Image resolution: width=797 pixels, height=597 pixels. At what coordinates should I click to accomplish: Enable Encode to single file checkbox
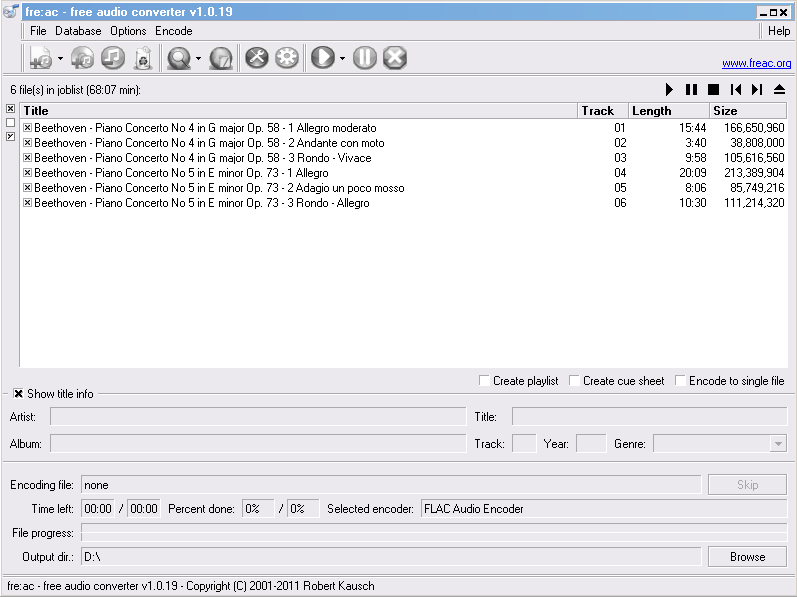(680, 381)
